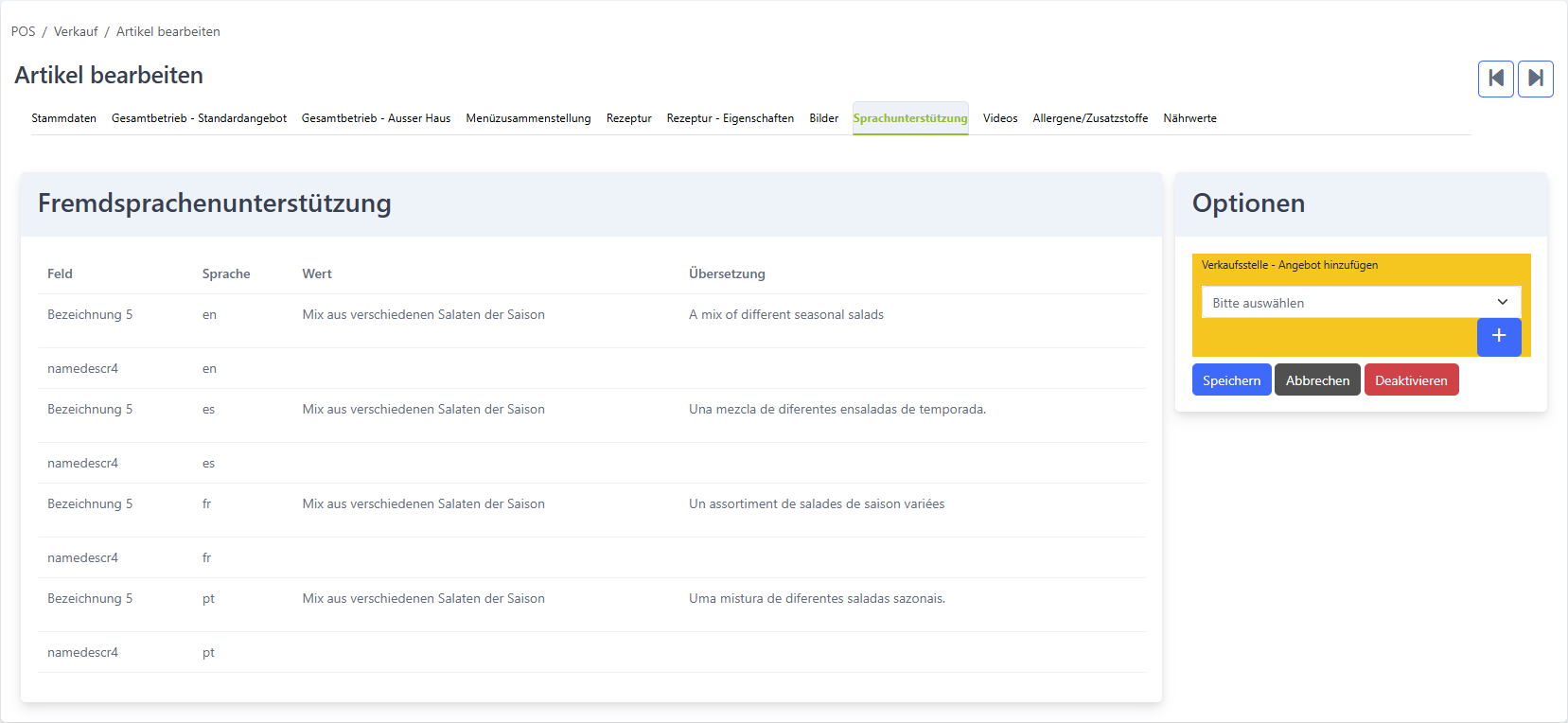Image resolution: width=1568 pixels, height=723 pixels.
Task: Click the blue plus add button
Action: pos(1499,337)
